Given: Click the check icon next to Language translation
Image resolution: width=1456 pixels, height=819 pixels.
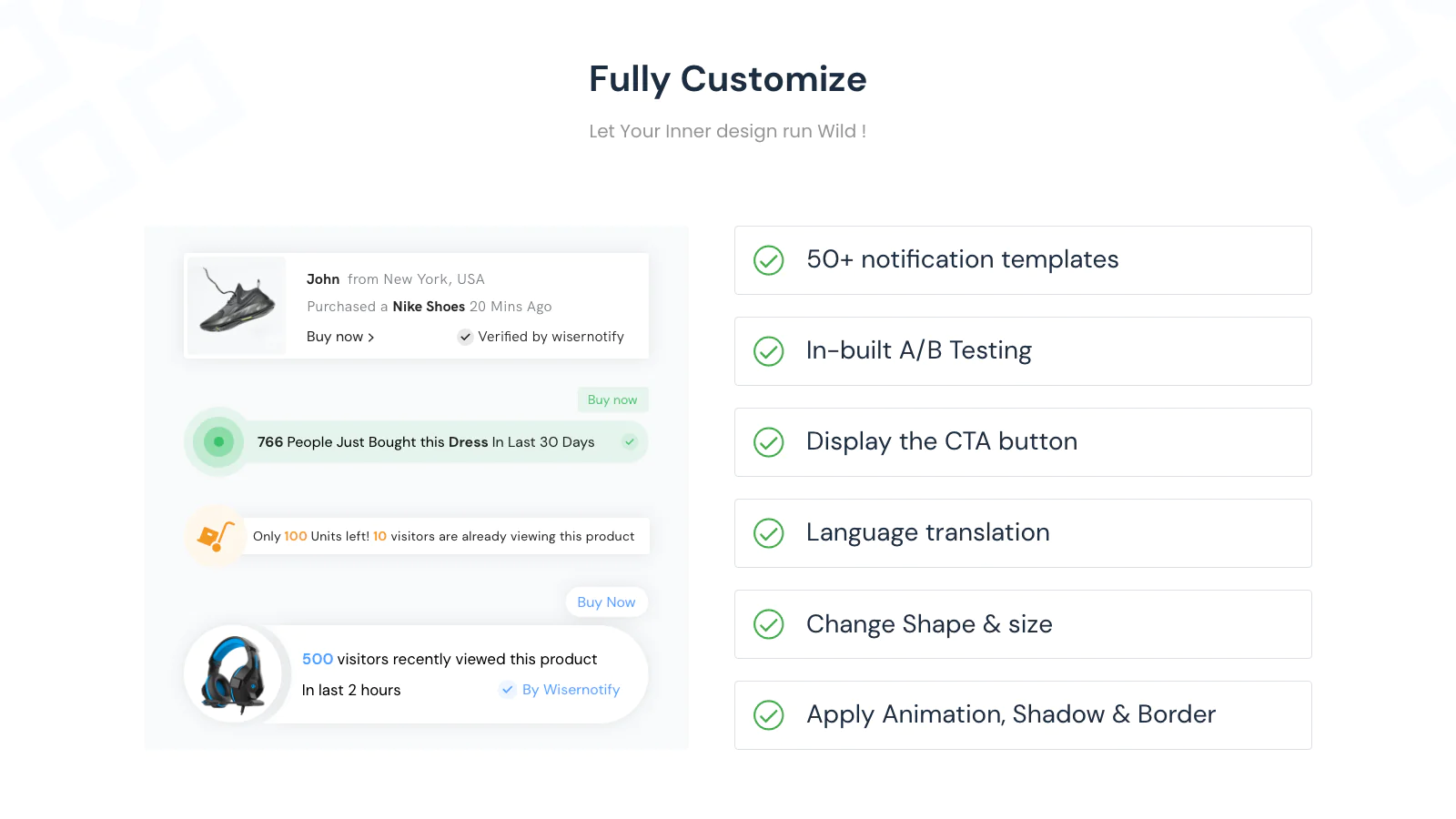Looking at the screenshot, I should [769, 533].
